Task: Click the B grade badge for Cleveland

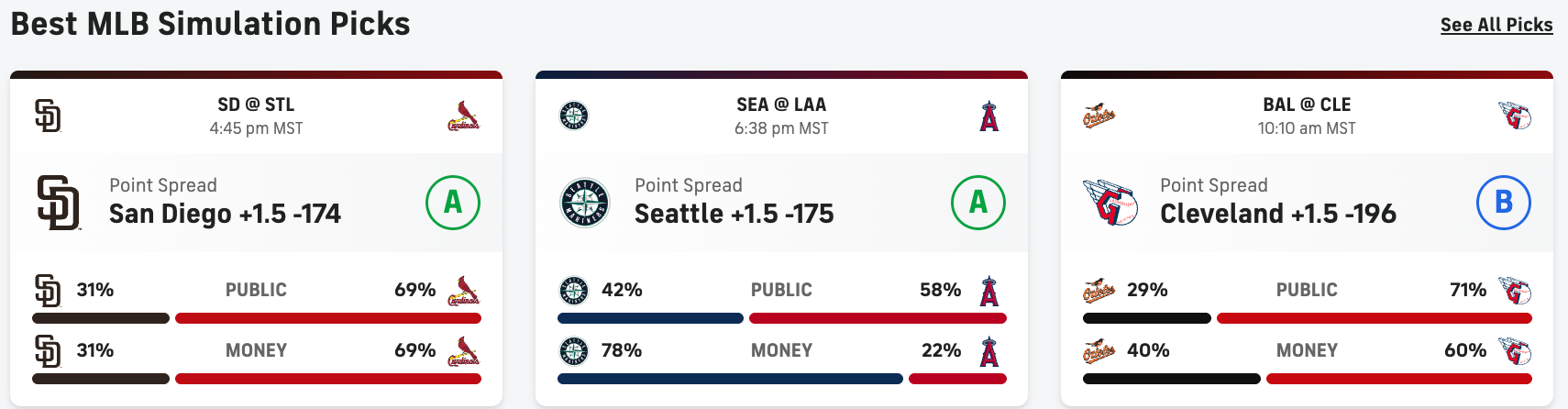Action: coord(1504,203)
